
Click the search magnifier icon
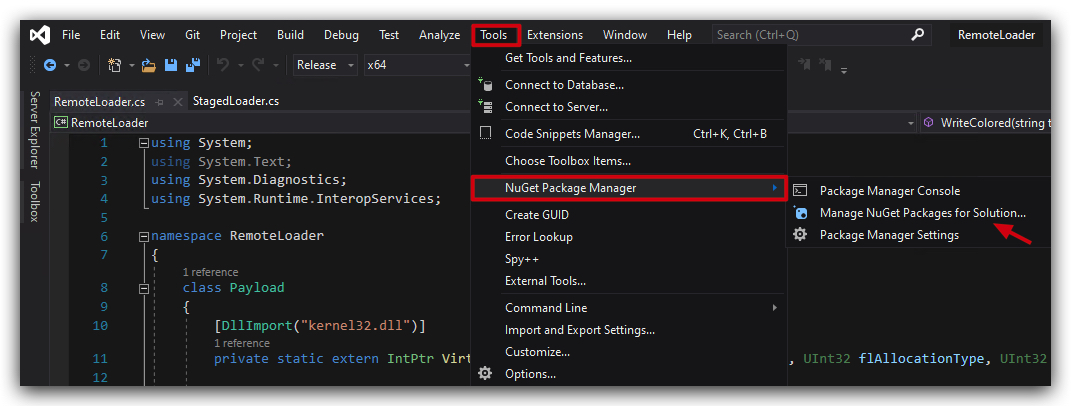point(919,34)
